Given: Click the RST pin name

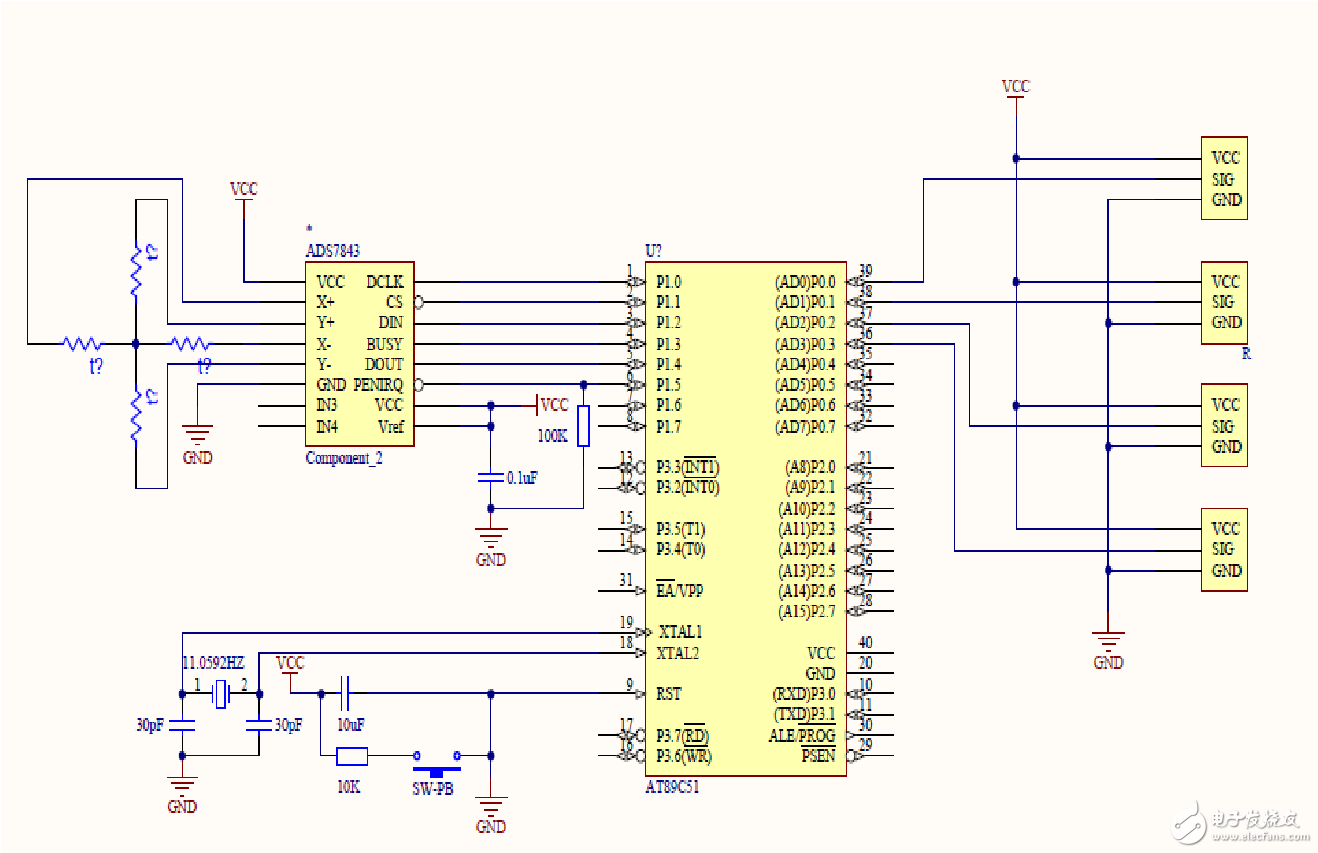Looking at the screenshot, I should [669, 694].
